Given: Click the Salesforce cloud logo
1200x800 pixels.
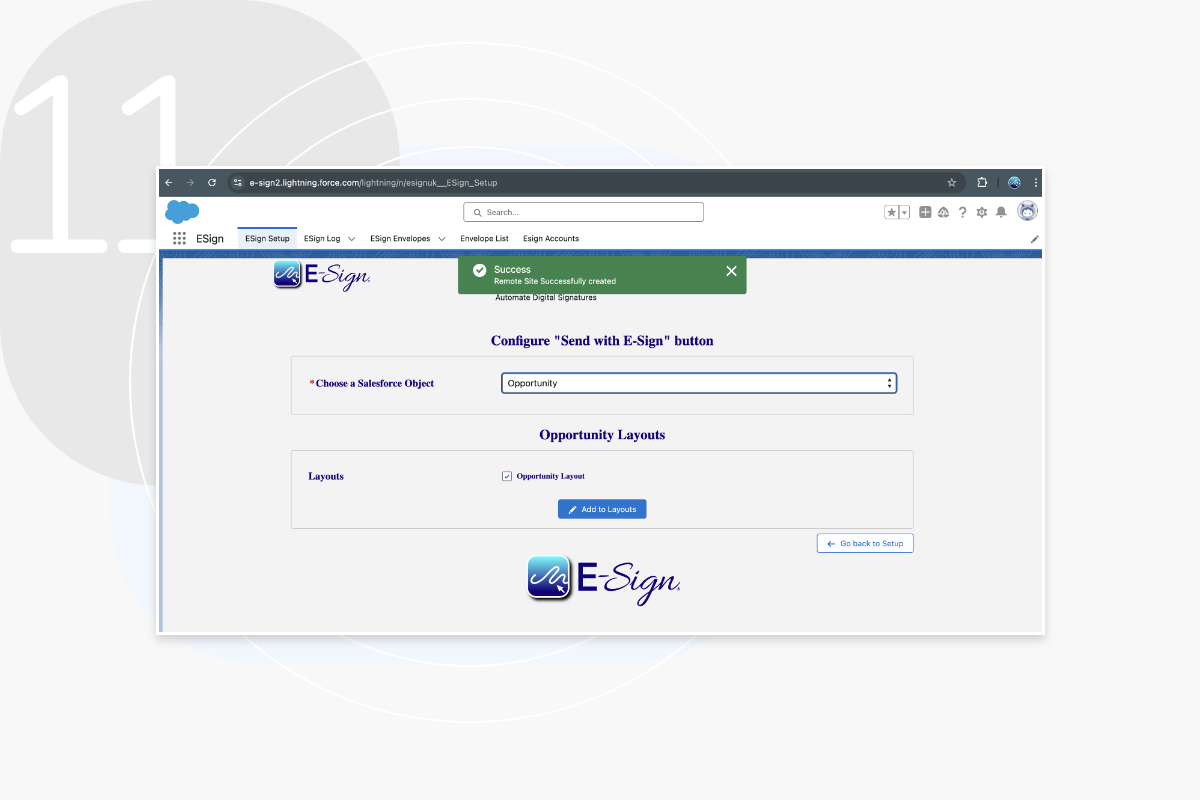Looking at the screenshot, I should pos(182,212).
